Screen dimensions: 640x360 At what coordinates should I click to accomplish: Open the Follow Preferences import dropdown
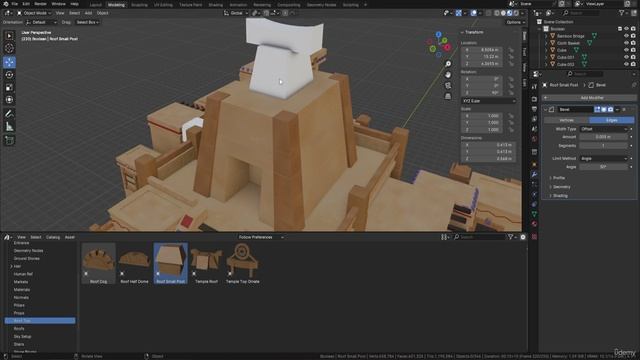pos(260,237)
